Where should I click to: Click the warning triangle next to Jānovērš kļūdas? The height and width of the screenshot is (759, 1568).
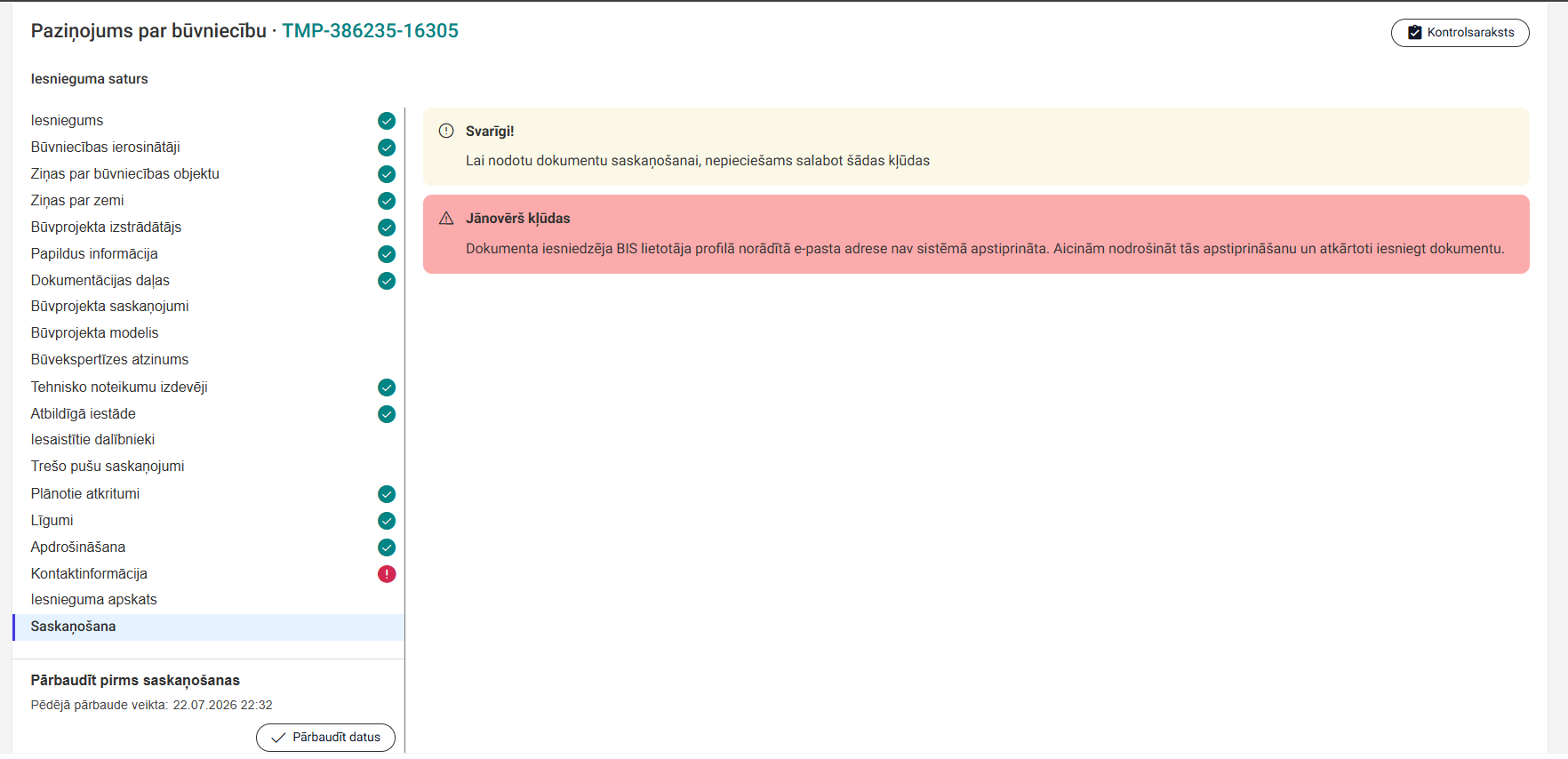pos(446,219)
